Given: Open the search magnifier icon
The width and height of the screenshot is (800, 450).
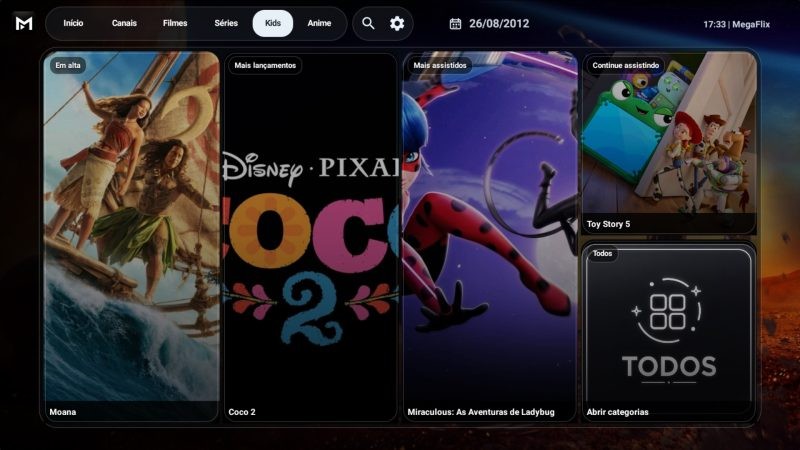Looking at the screenshot, I should click(368, 23).
